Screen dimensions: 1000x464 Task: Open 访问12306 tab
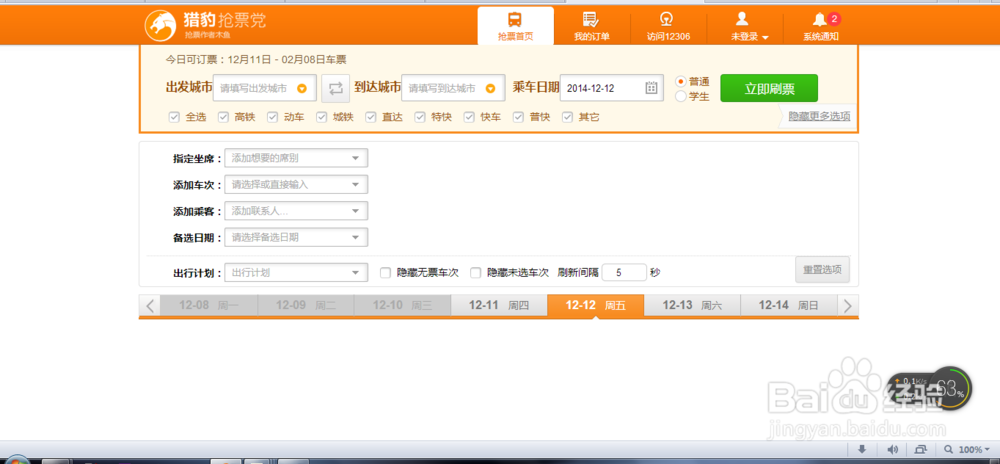click(x=668, y=25)
